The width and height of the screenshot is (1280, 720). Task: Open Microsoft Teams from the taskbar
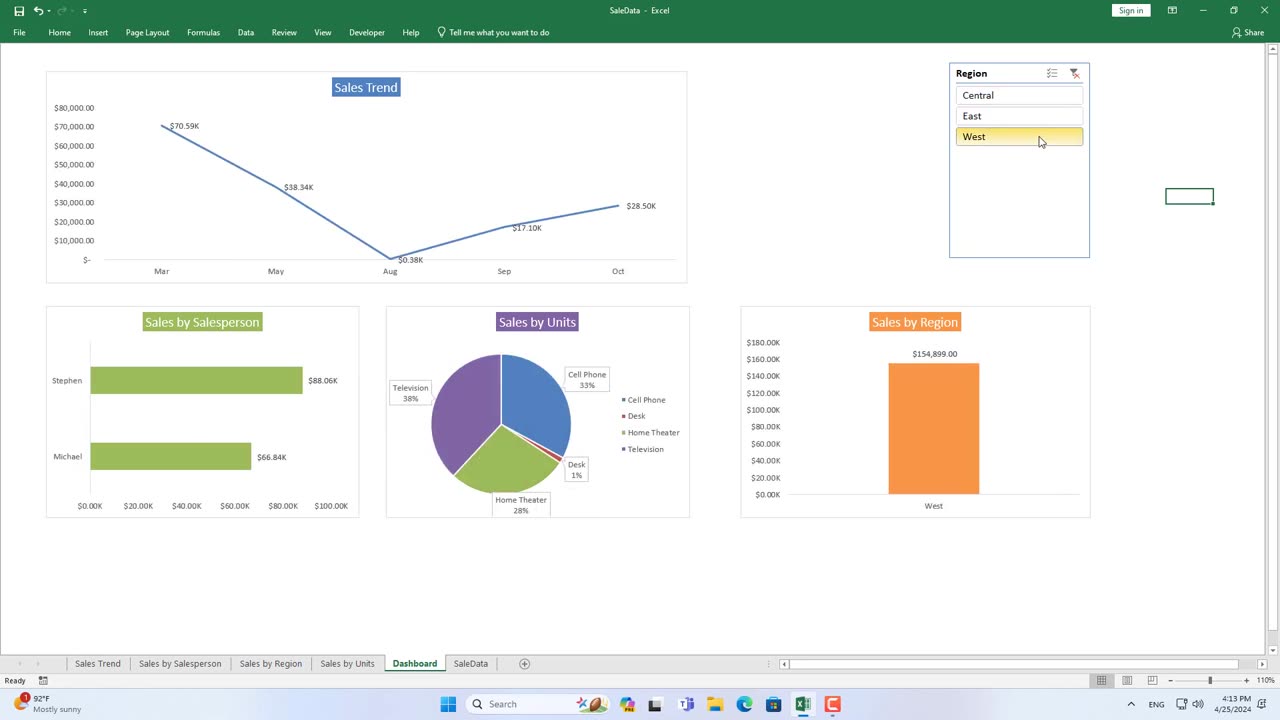coord(686,704)
